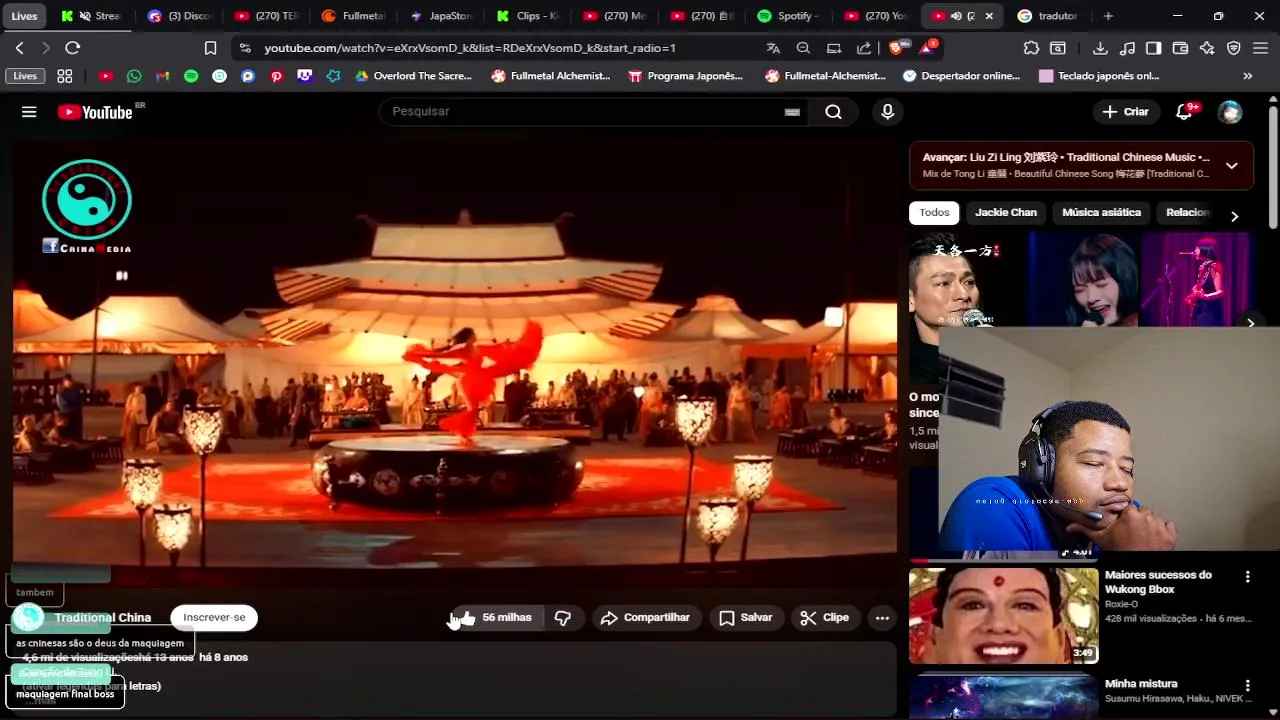This screenshot has width=1280, height=720.
Task: Open the YouTube notifications bell
Action: [1185, 112]
